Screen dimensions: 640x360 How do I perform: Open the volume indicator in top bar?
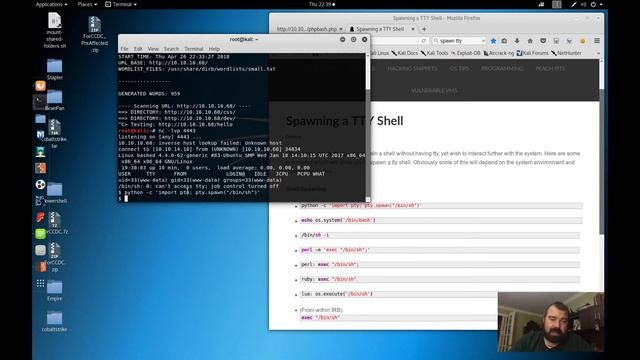583,4
